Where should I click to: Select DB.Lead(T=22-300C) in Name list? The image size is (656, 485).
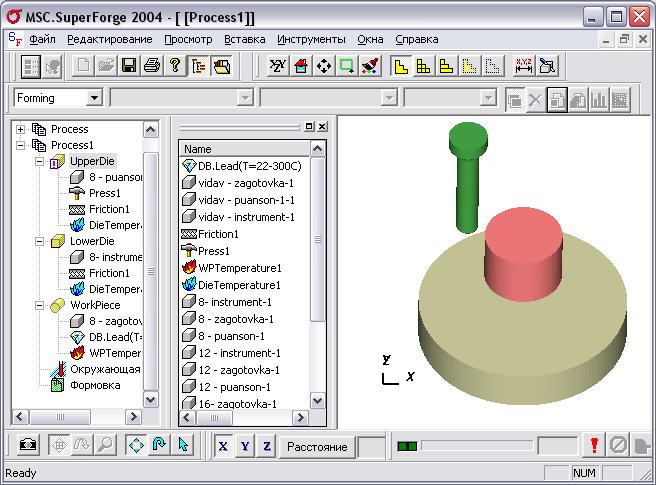[249, 166]
